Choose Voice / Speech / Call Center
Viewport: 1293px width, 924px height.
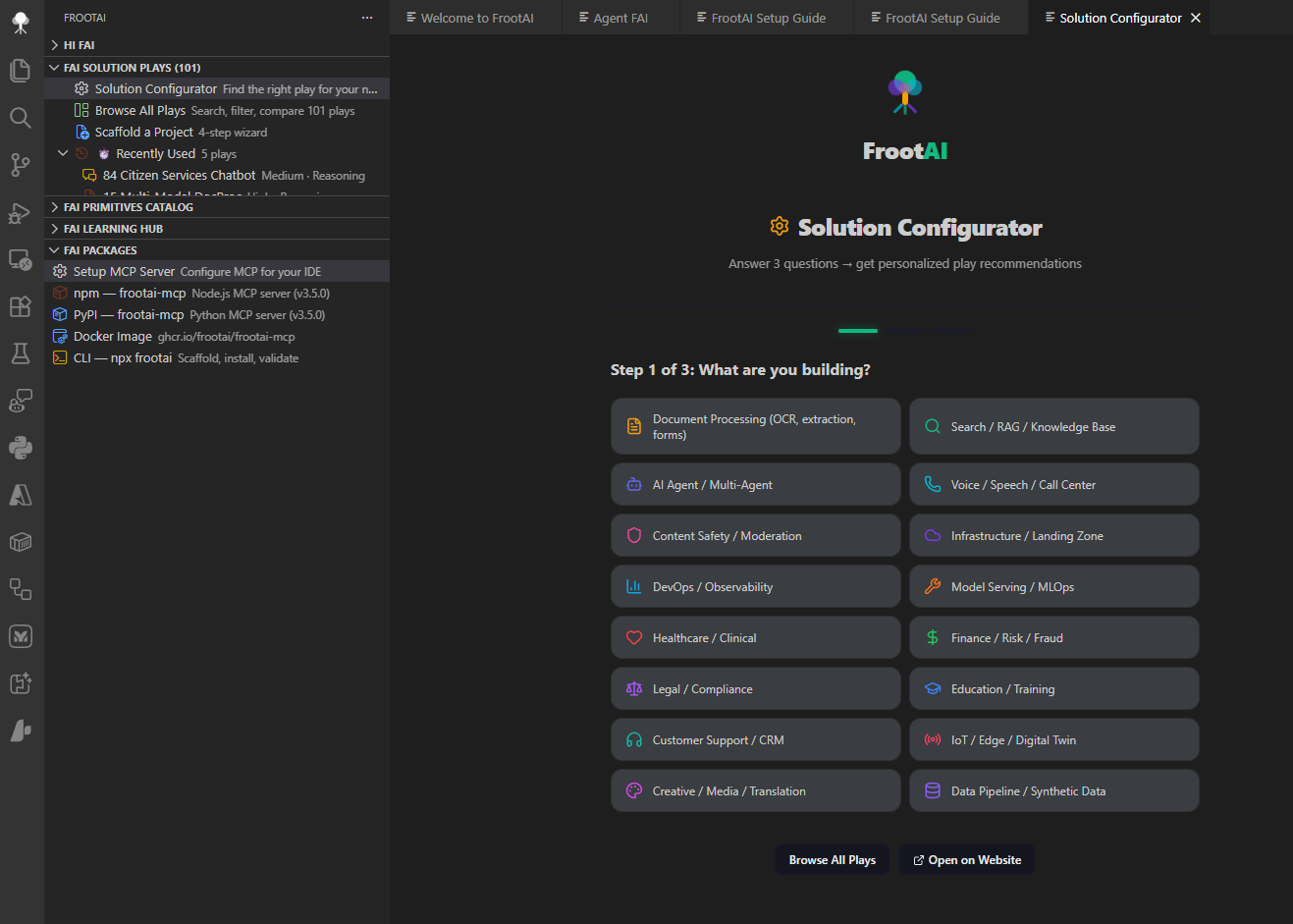(x=1053, y=484)
